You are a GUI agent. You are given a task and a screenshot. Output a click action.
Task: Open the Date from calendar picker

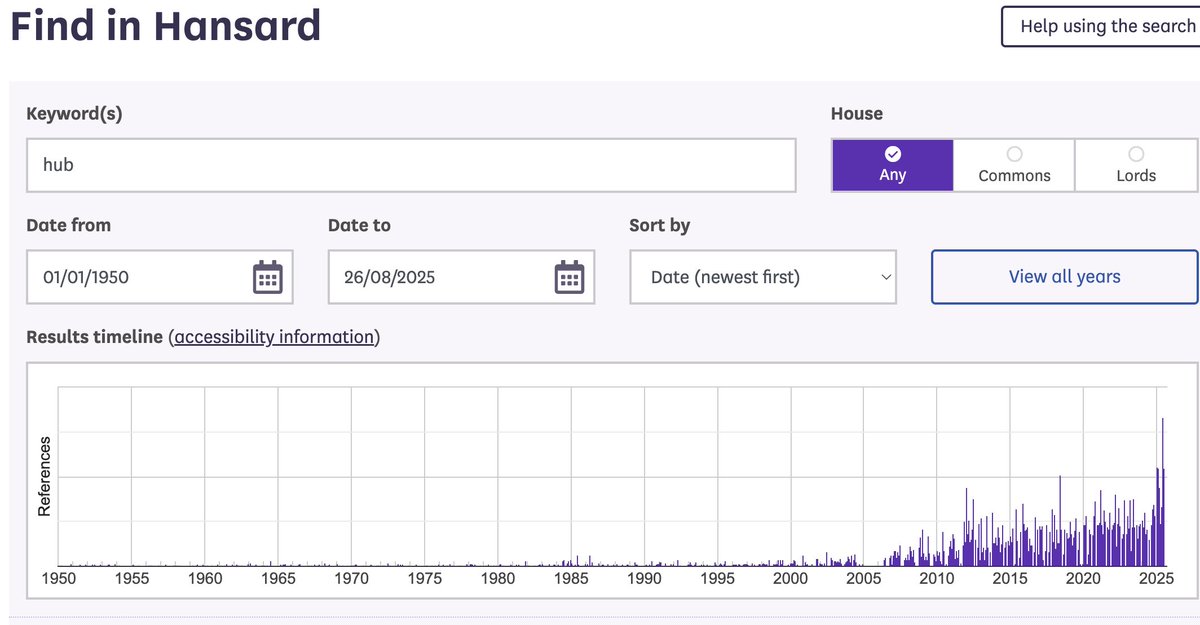tap(267, 277)
